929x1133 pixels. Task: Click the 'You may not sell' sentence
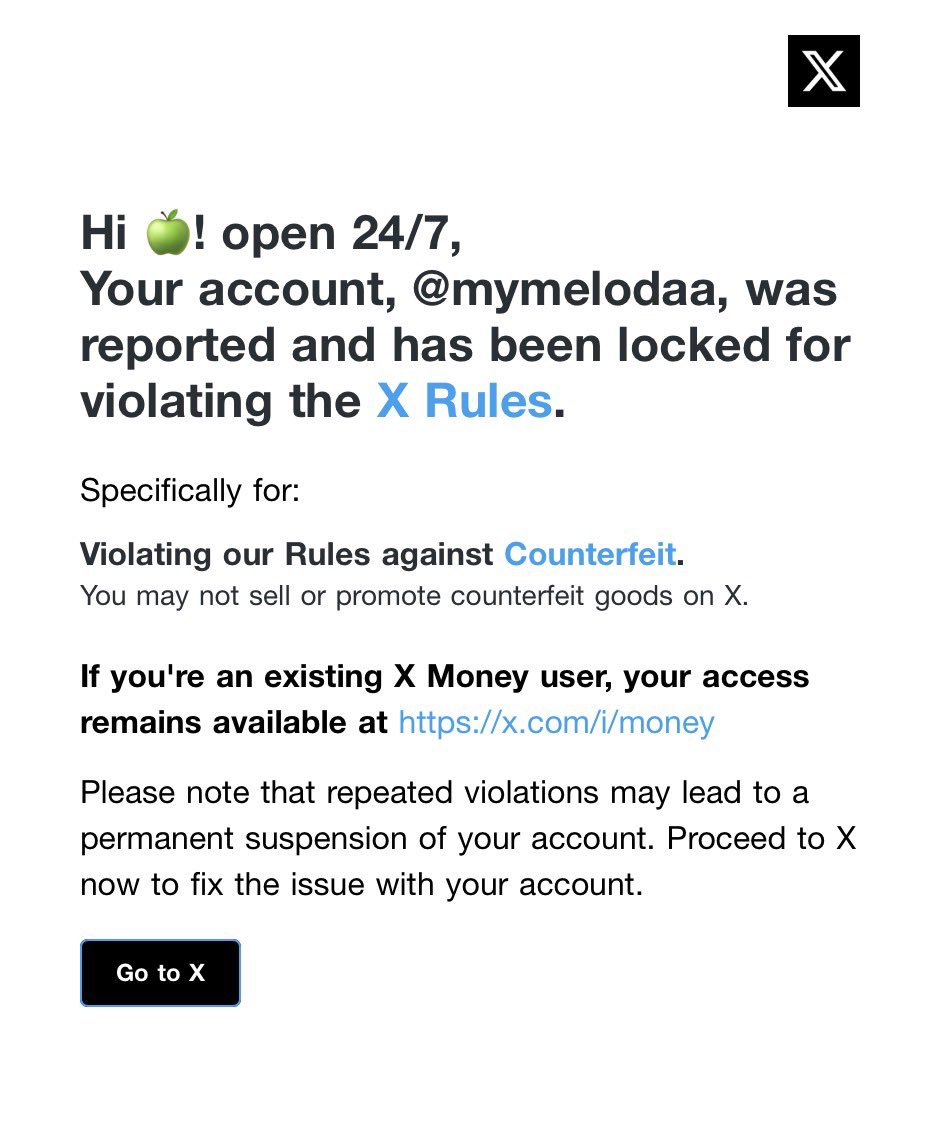tap(414, 596)
